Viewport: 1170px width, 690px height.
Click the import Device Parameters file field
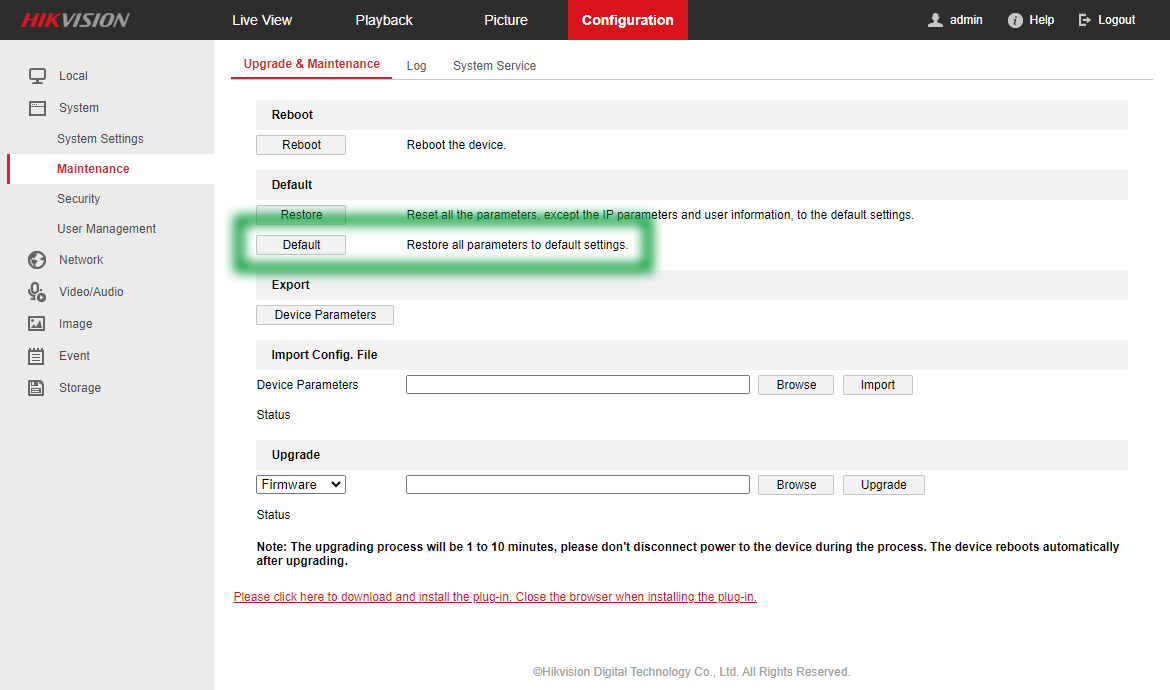[578, 385]
